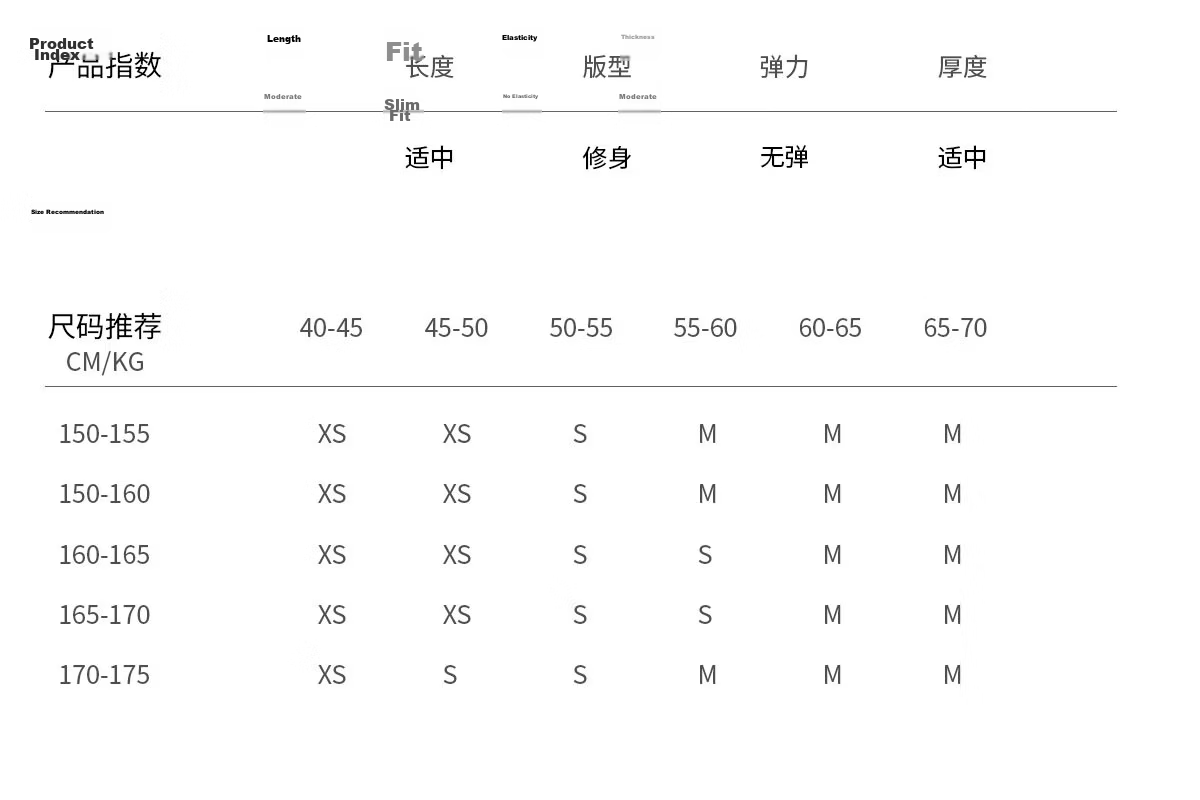This screenshot has width=1200, height=800.
Task: Select the 长度 column header
Action: [x=430, y=67]
